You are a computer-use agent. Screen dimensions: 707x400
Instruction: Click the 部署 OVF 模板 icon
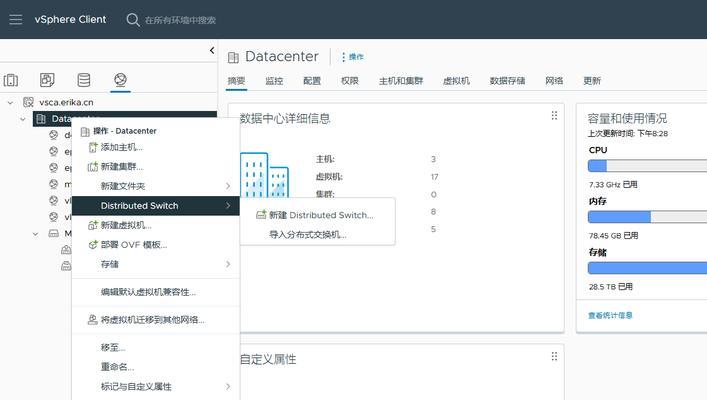click(93, 244)
